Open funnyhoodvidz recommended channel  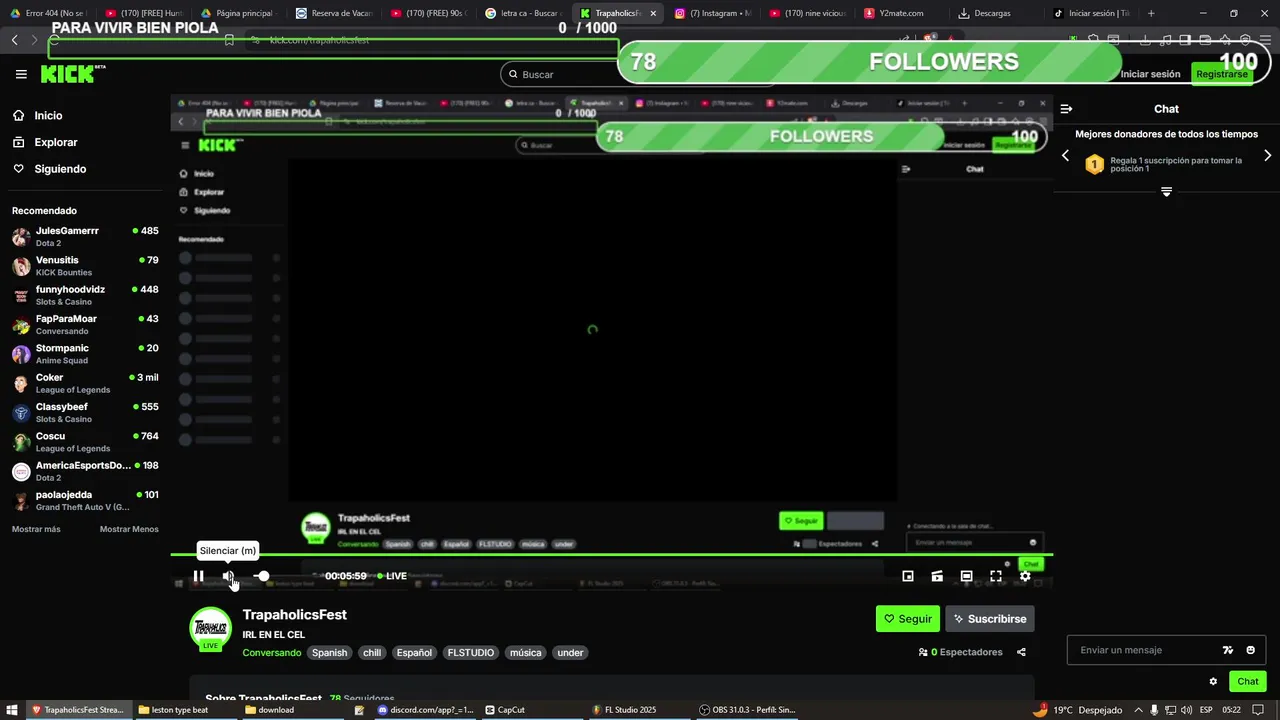(x=85, y=295)
